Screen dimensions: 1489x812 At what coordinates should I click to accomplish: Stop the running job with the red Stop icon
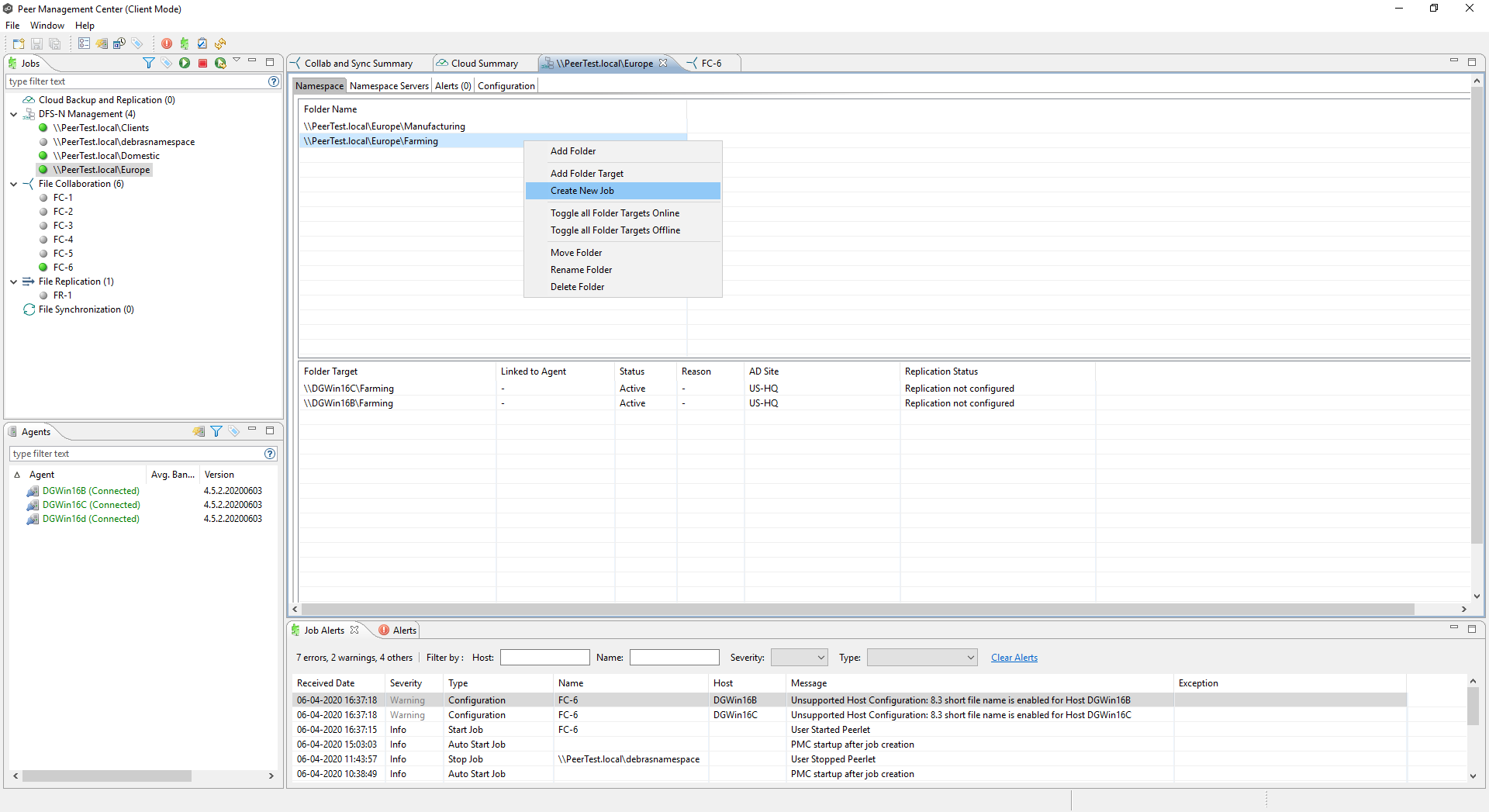click(x=202, y=63)
